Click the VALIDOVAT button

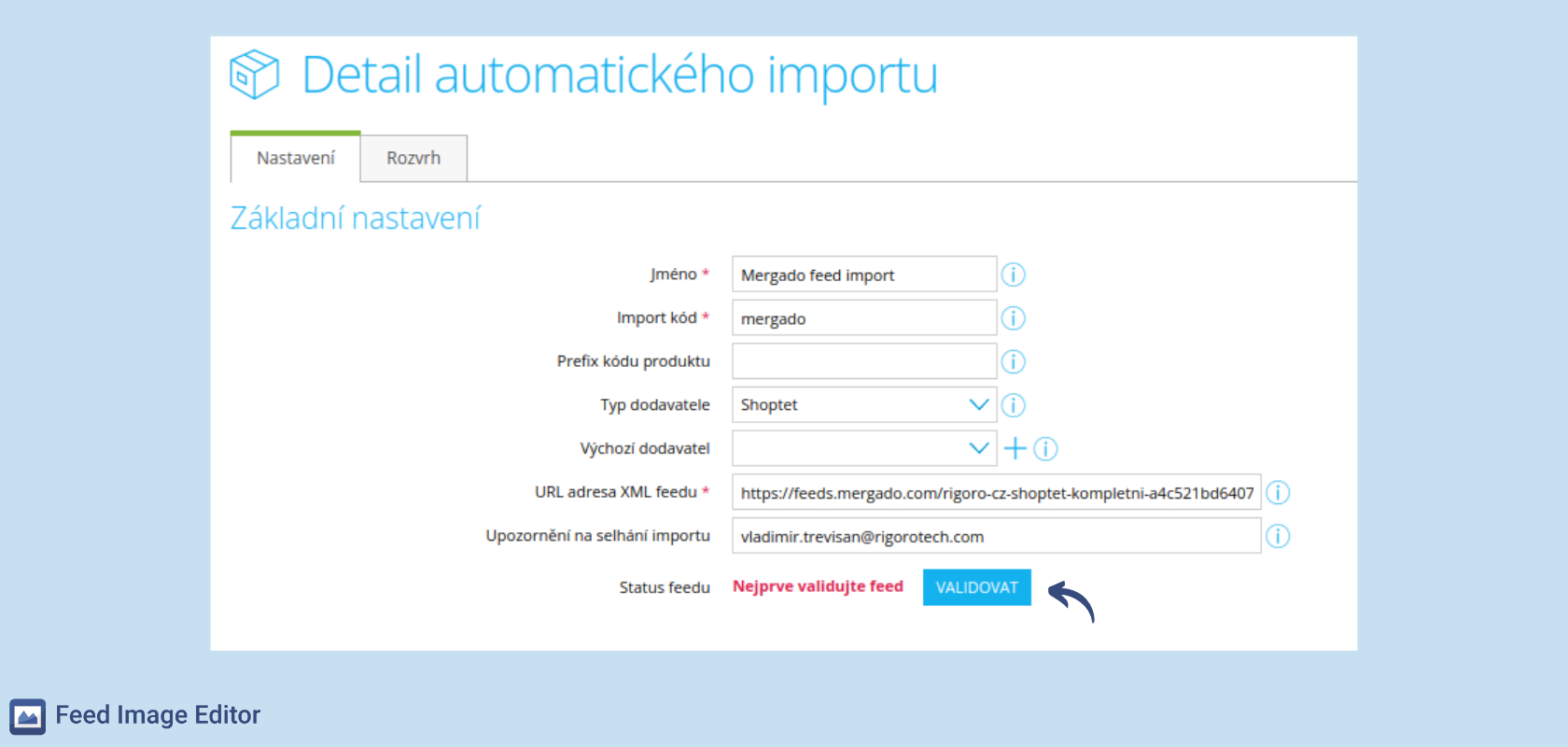pos(977,587)
